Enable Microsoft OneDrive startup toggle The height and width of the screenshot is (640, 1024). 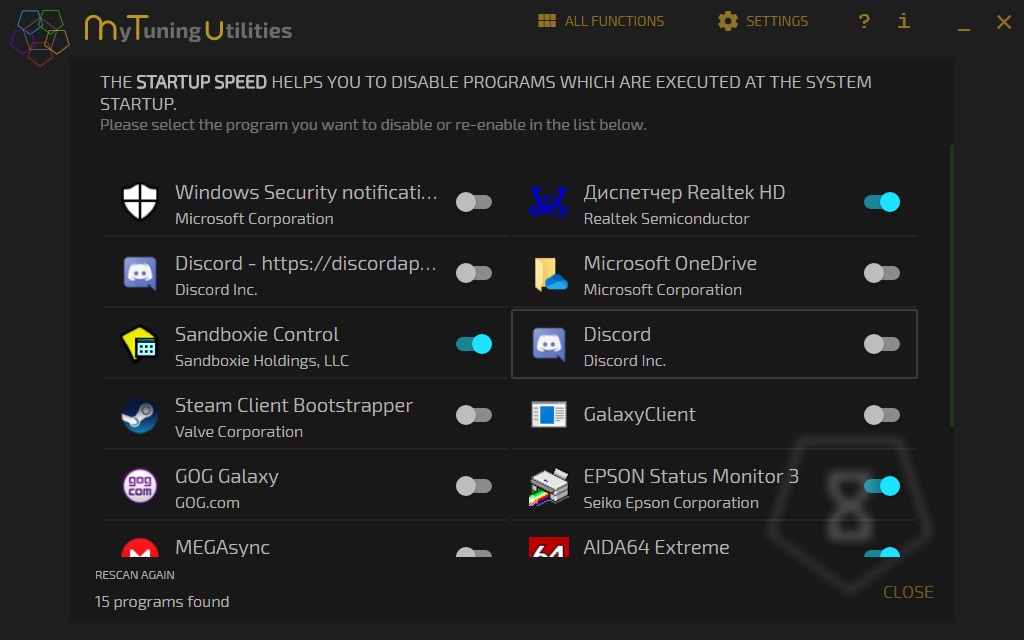pyautogui.click(x=882, y=273)
